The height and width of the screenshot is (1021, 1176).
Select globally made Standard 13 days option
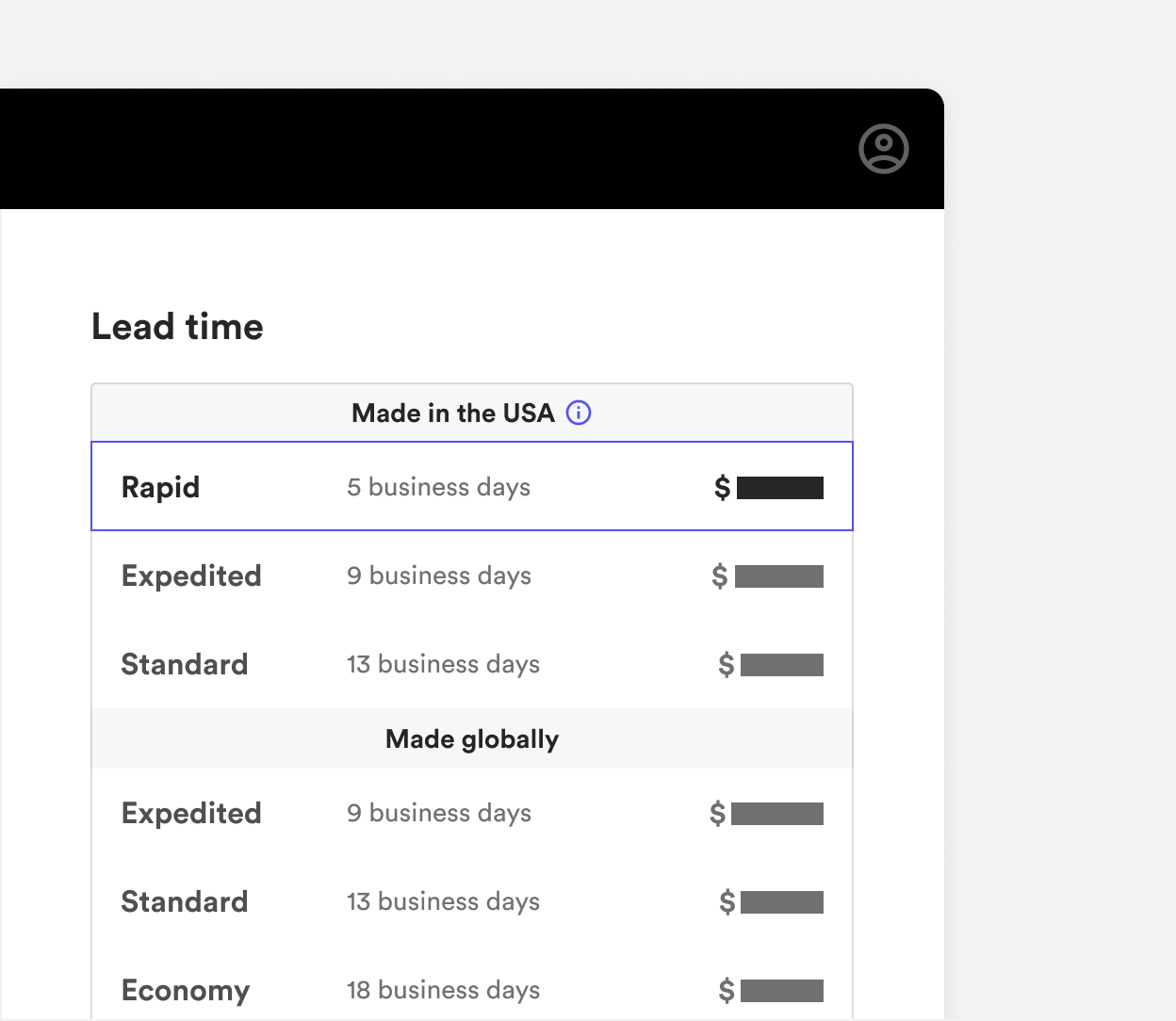472,901
